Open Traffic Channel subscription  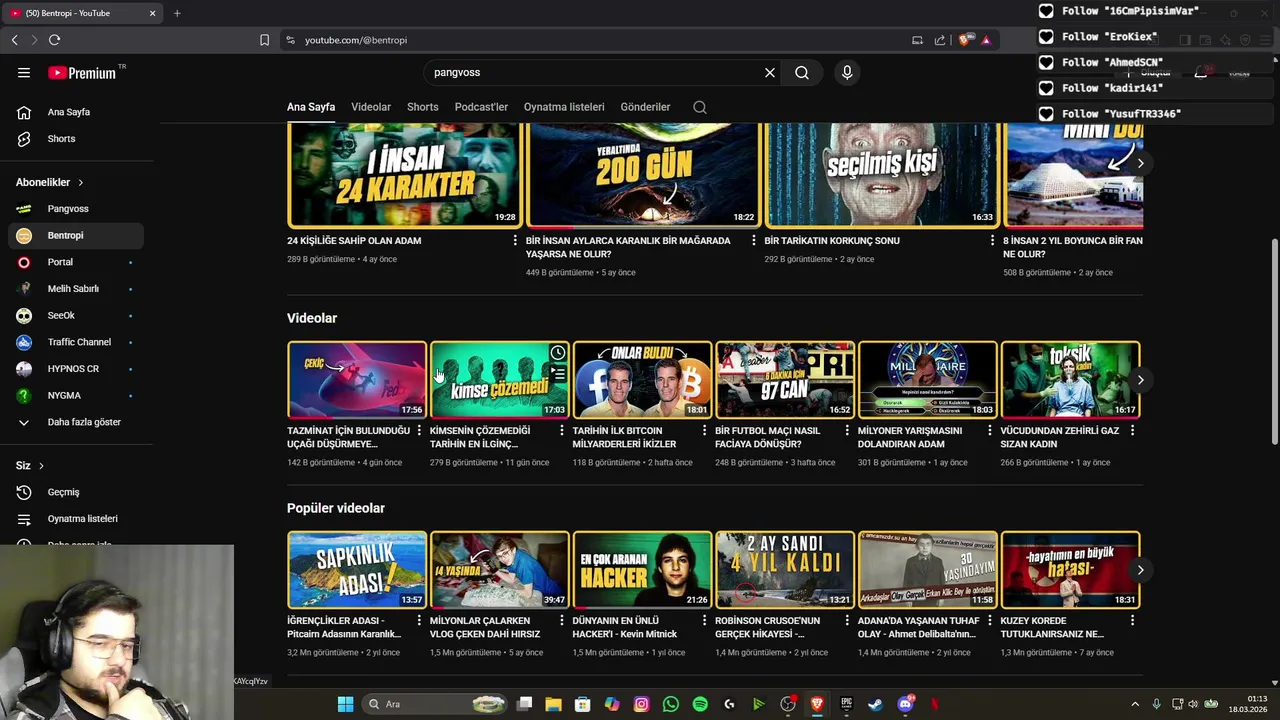[76, 342]
